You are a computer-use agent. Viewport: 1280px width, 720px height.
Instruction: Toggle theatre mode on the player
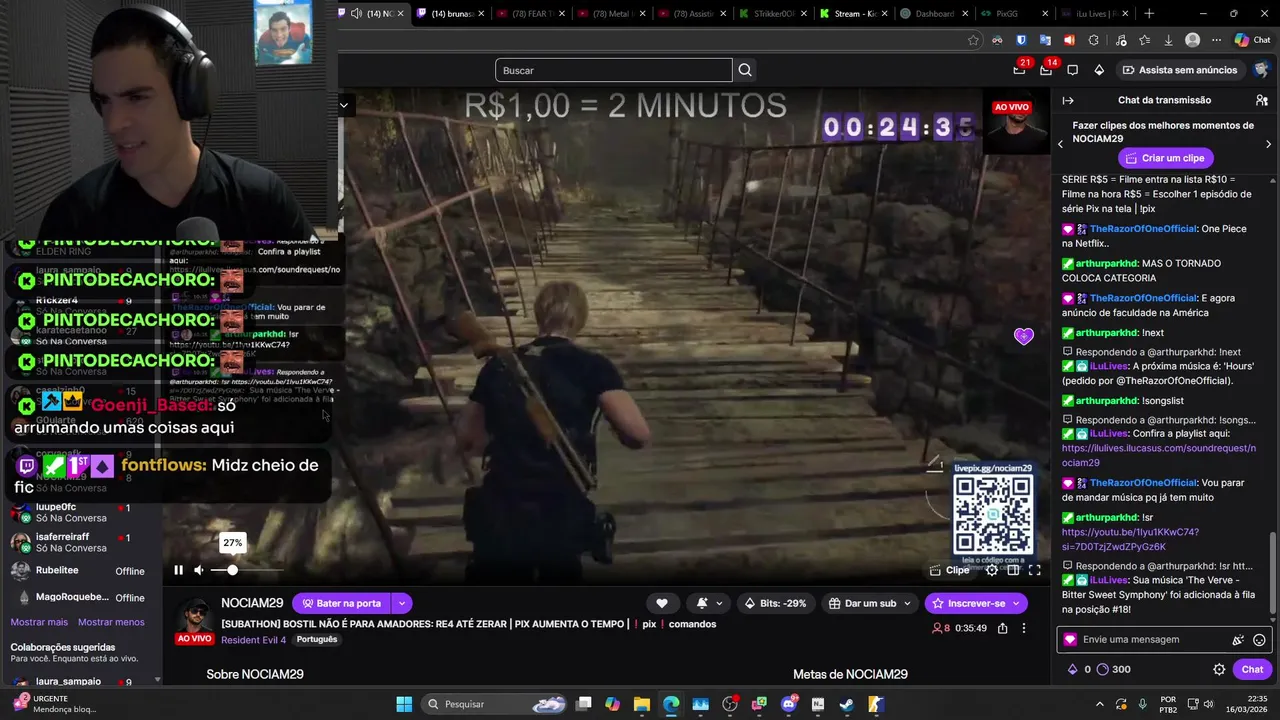pyautogui.click(x=1013, y=570)
